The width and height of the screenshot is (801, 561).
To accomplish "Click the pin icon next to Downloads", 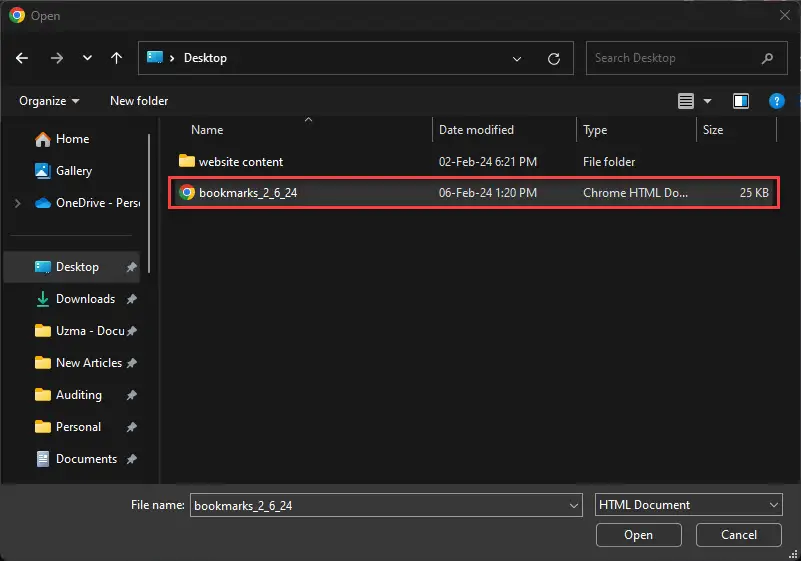I will click(132, 299).
